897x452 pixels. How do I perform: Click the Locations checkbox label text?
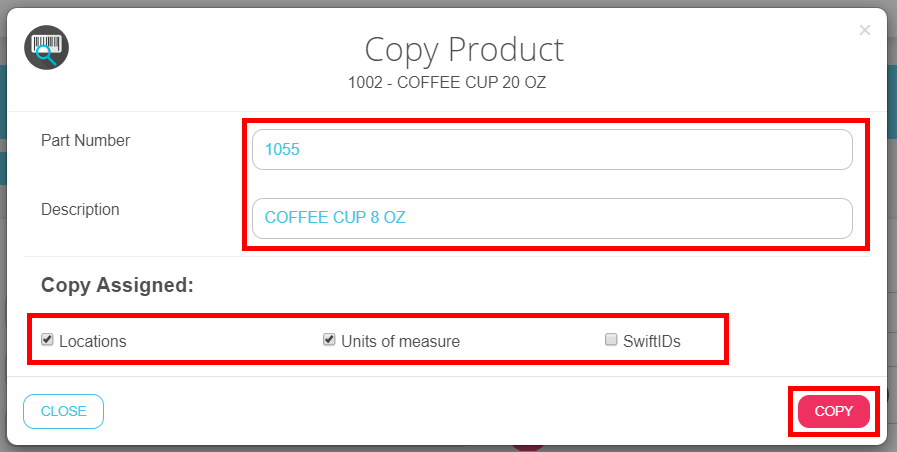coord(93,341)
